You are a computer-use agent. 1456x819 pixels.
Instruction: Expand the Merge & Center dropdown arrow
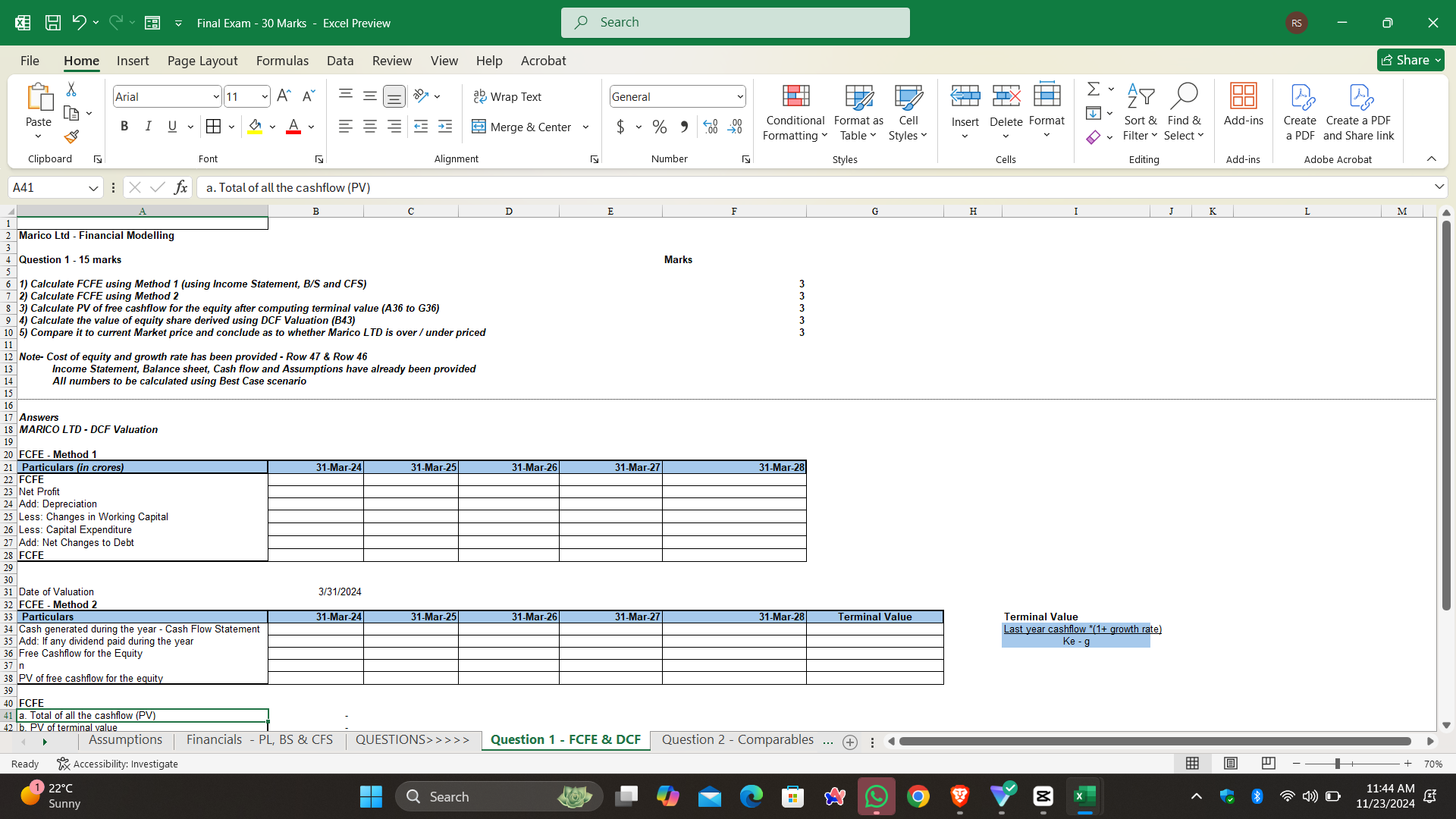(x=585, y=127)
